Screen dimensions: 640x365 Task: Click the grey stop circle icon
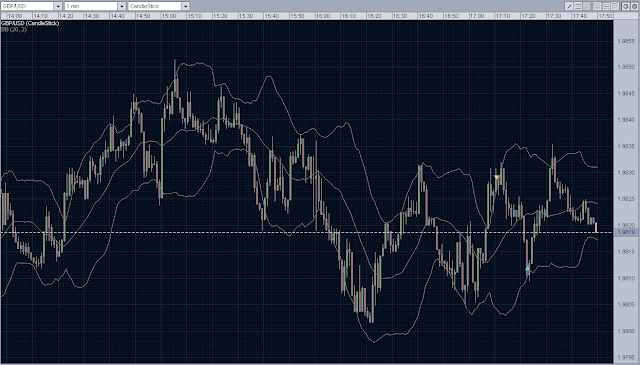point(635,6)
